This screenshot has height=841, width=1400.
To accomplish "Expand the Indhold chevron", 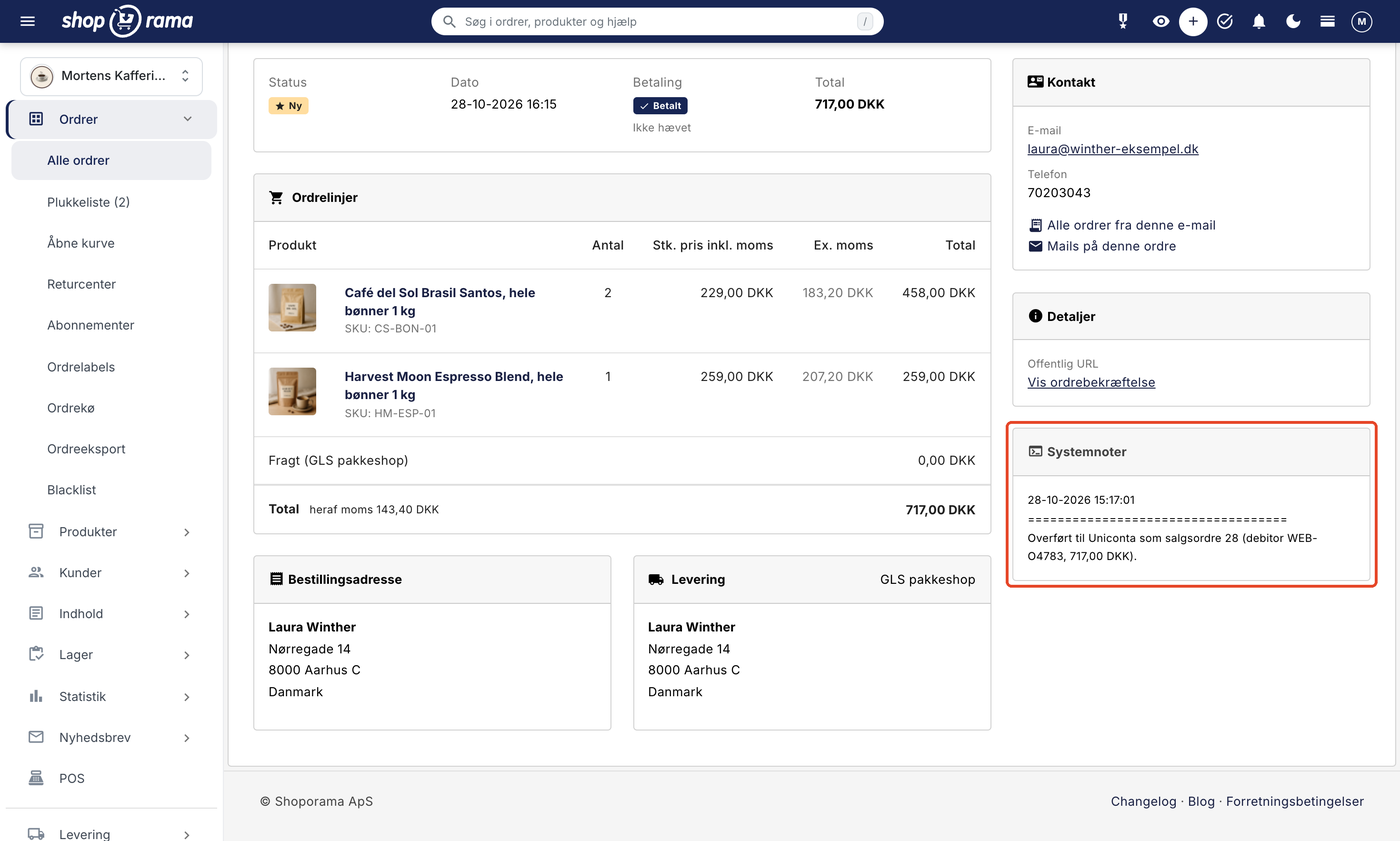I will click(x=187, y=614).
